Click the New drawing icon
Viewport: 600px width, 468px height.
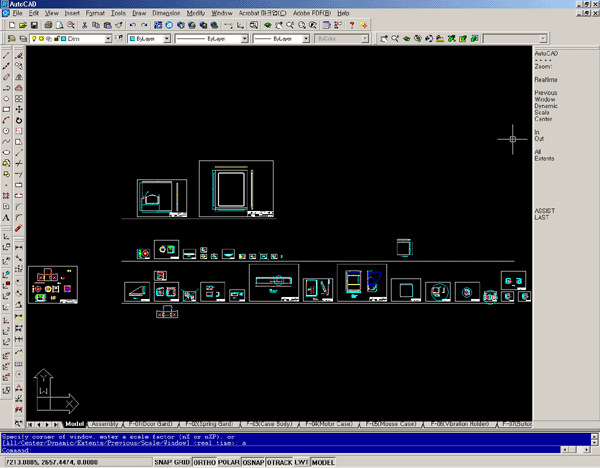point(12,25)
